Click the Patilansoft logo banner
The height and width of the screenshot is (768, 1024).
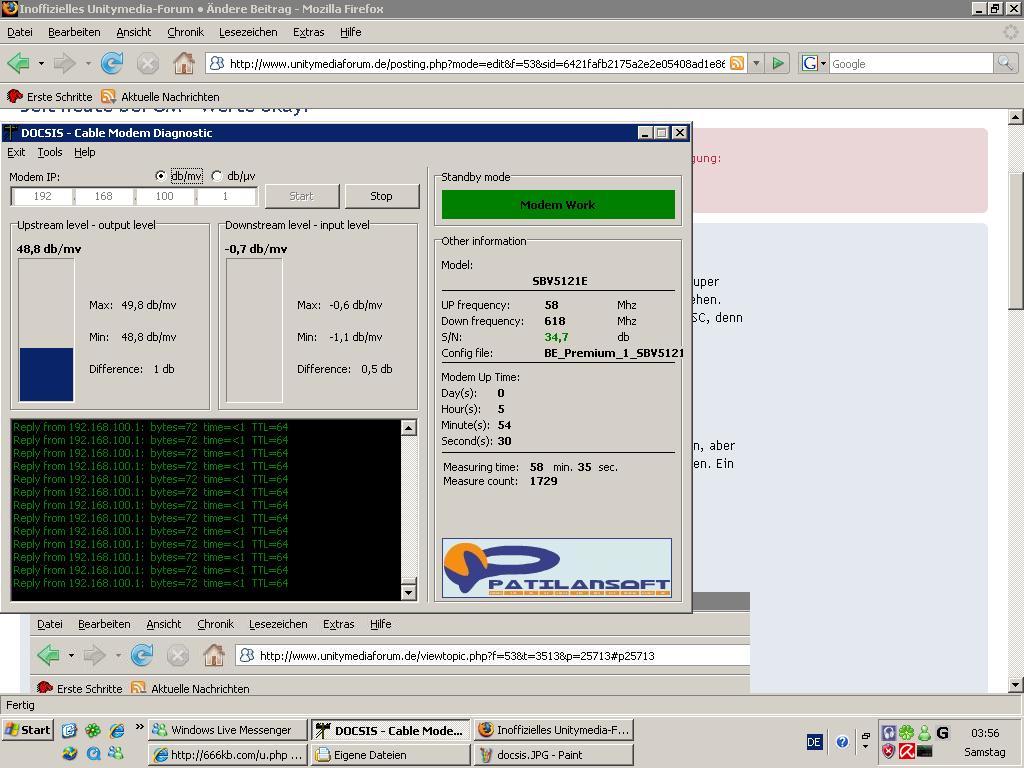click(x=557, y=568)
